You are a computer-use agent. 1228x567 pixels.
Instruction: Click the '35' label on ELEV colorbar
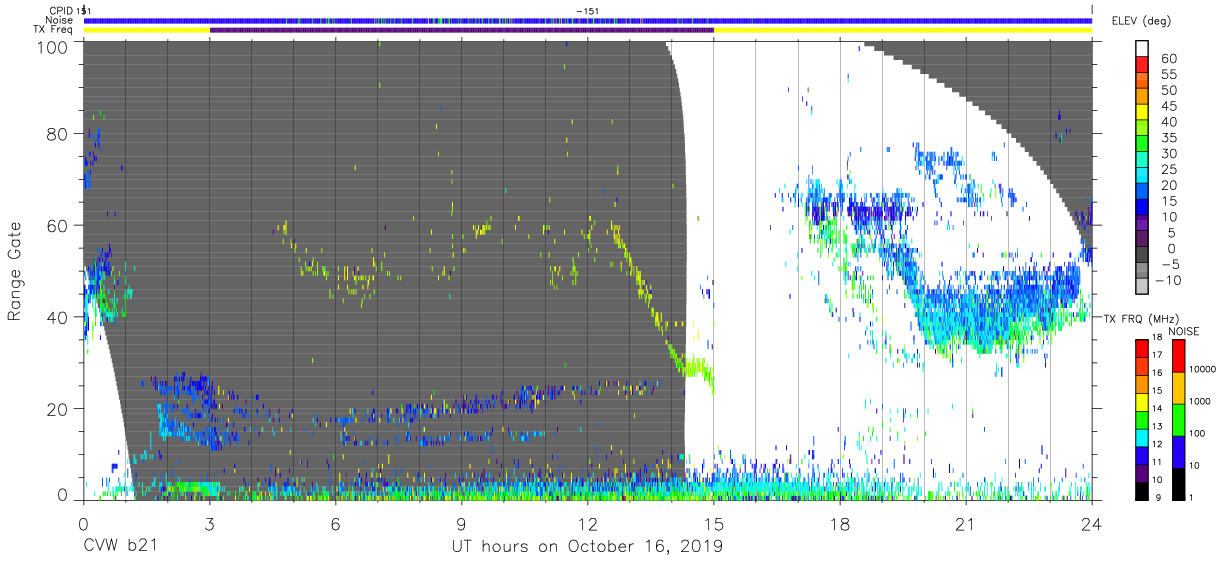(x=1168, y=138)
